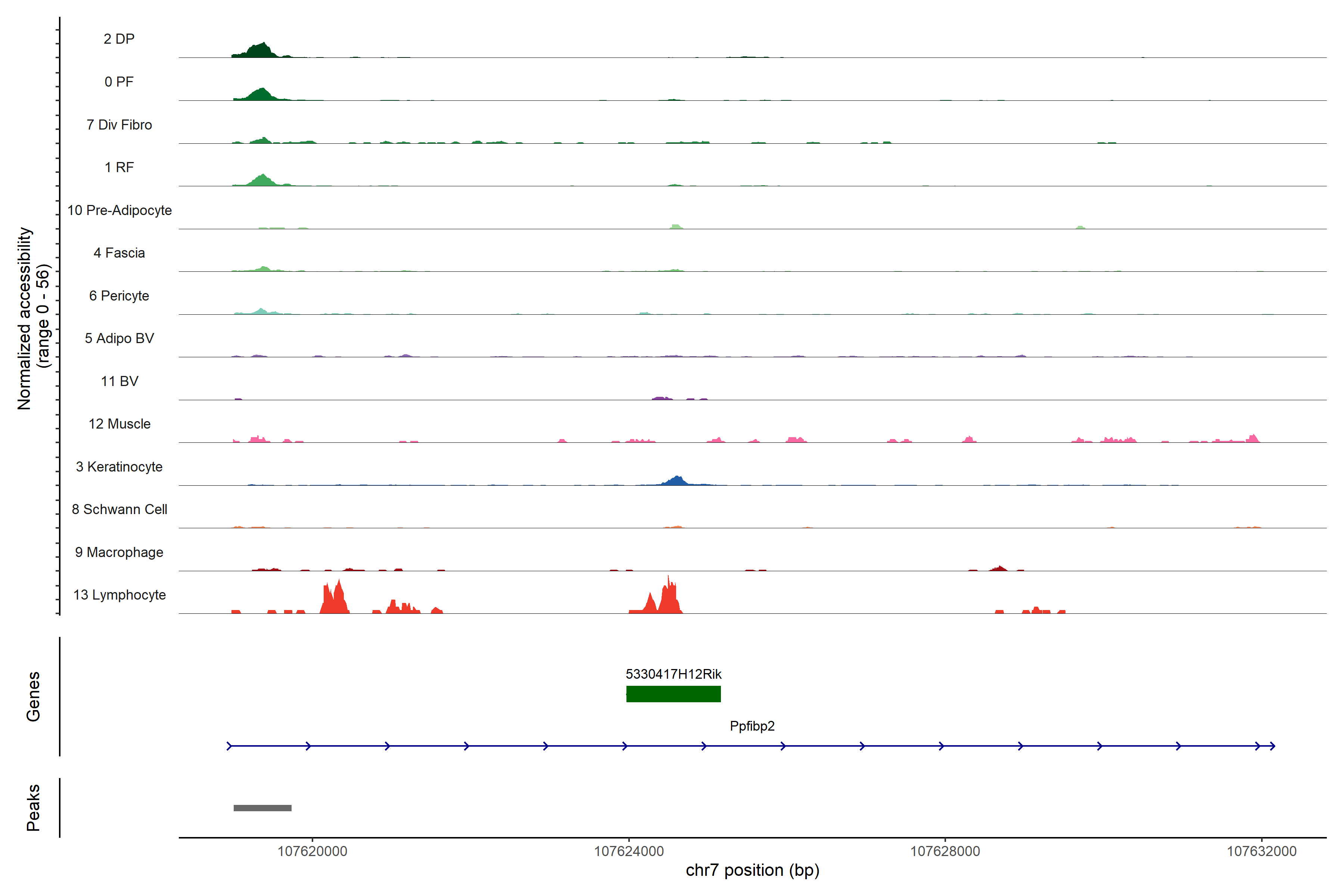Click the 107620000 axis tick label

312,852
